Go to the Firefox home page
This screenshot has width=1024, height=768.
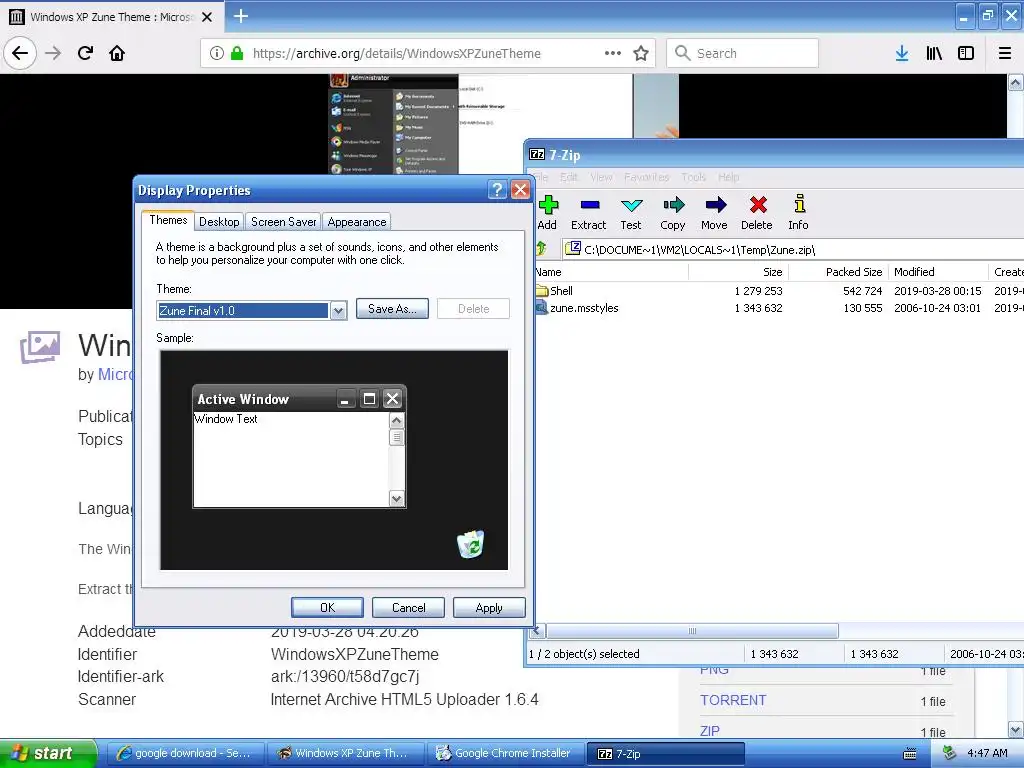[x=117, y=53]
